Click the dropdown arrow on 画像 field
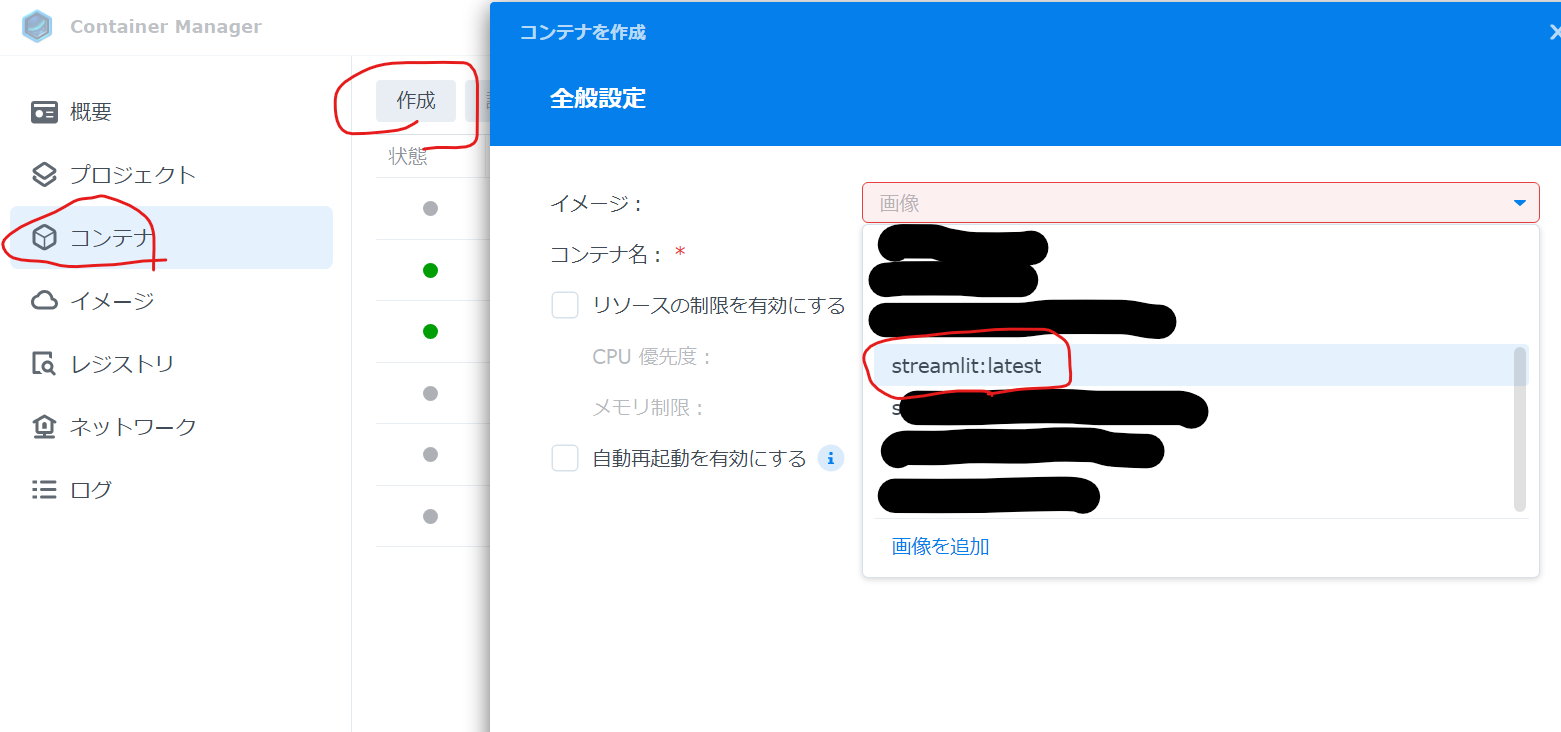 (x=1522, y=202)
